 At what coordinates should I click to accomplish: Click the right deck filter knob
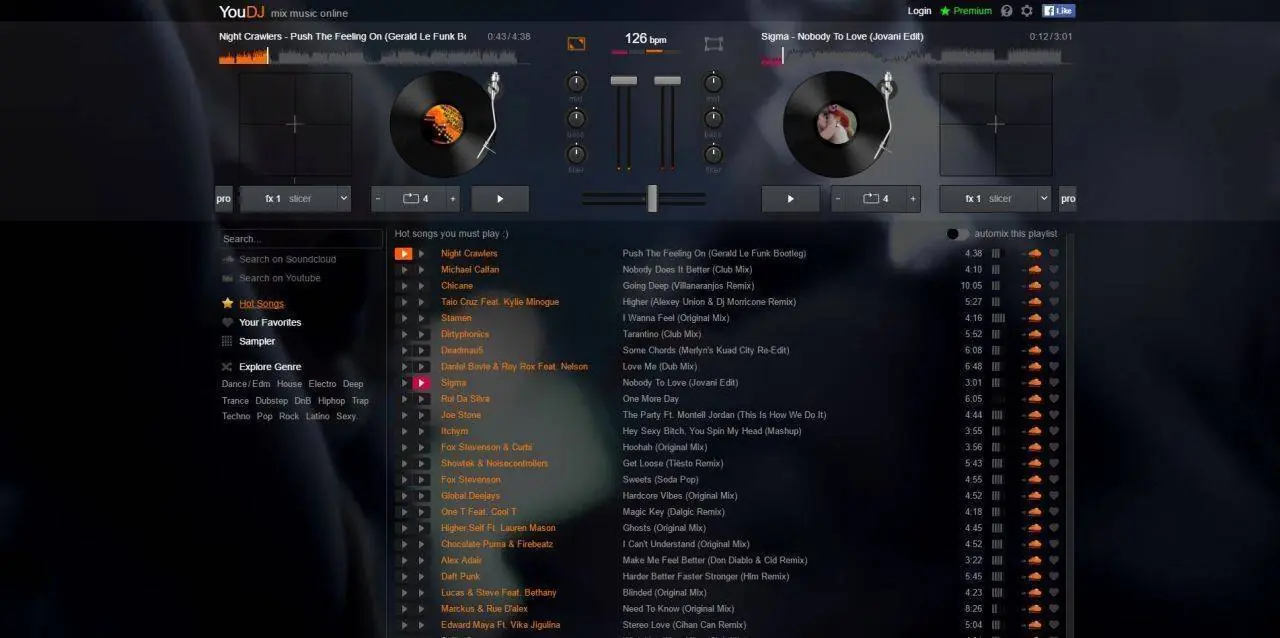(713, 154)
